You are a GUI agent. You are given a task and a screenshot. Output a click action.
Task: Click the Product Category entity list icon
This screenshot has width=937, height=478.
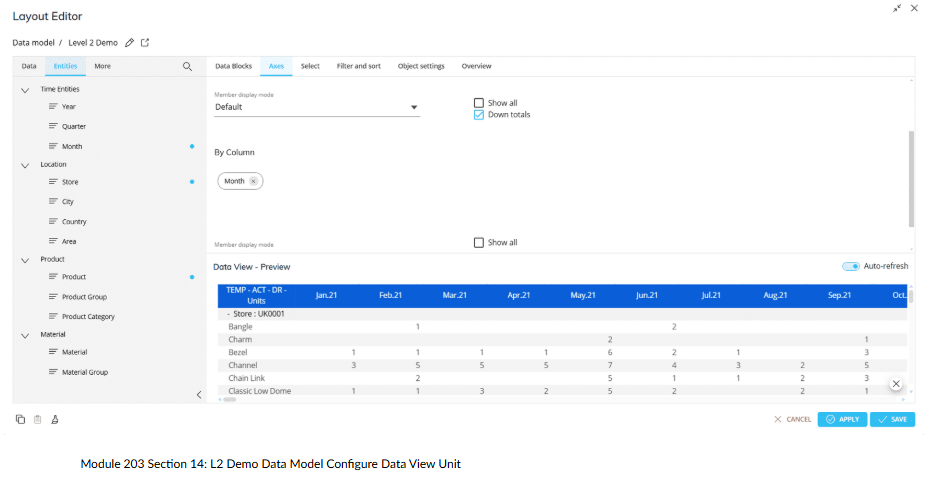tap(53, 316)
